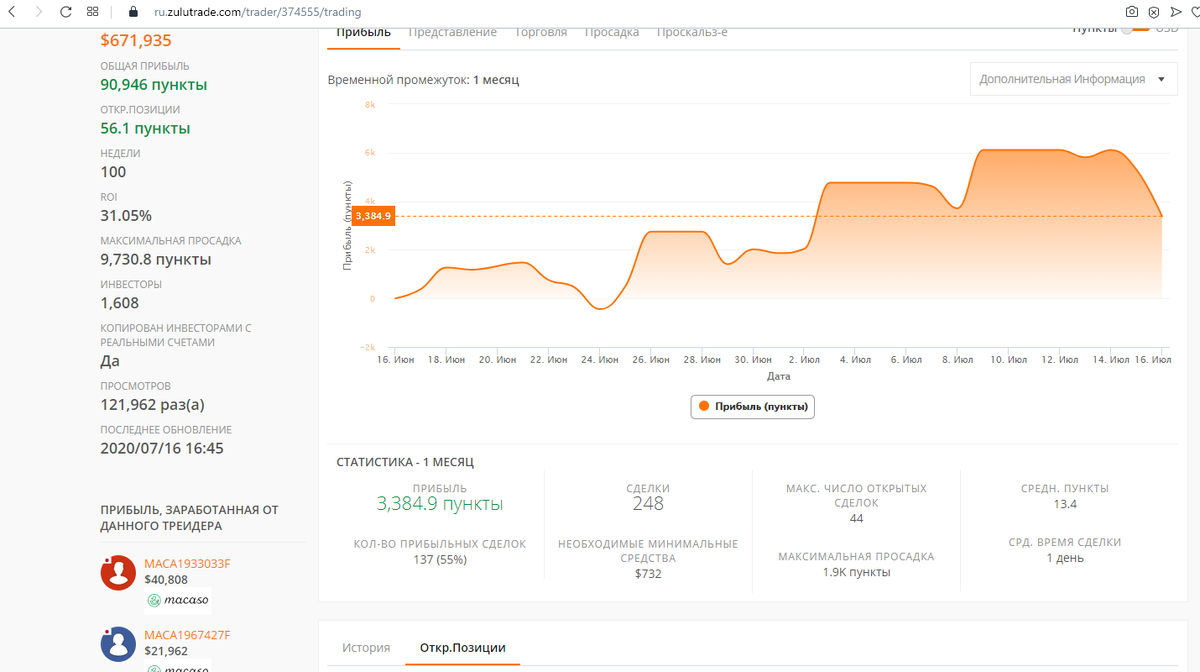
Task: Click the $732 minimum funds value
Action: [x=648, y=574]
